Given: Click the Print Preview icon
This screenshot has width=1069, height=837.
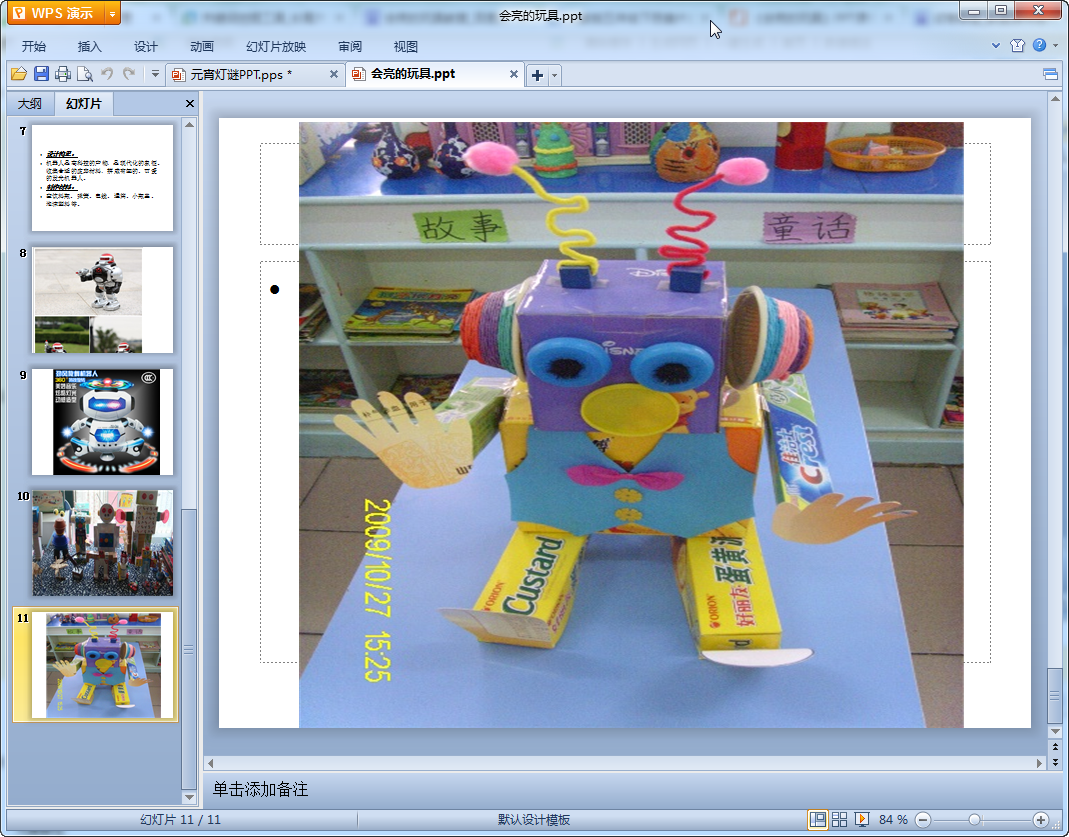Looking at the screenshot, I should click(85, 74).
